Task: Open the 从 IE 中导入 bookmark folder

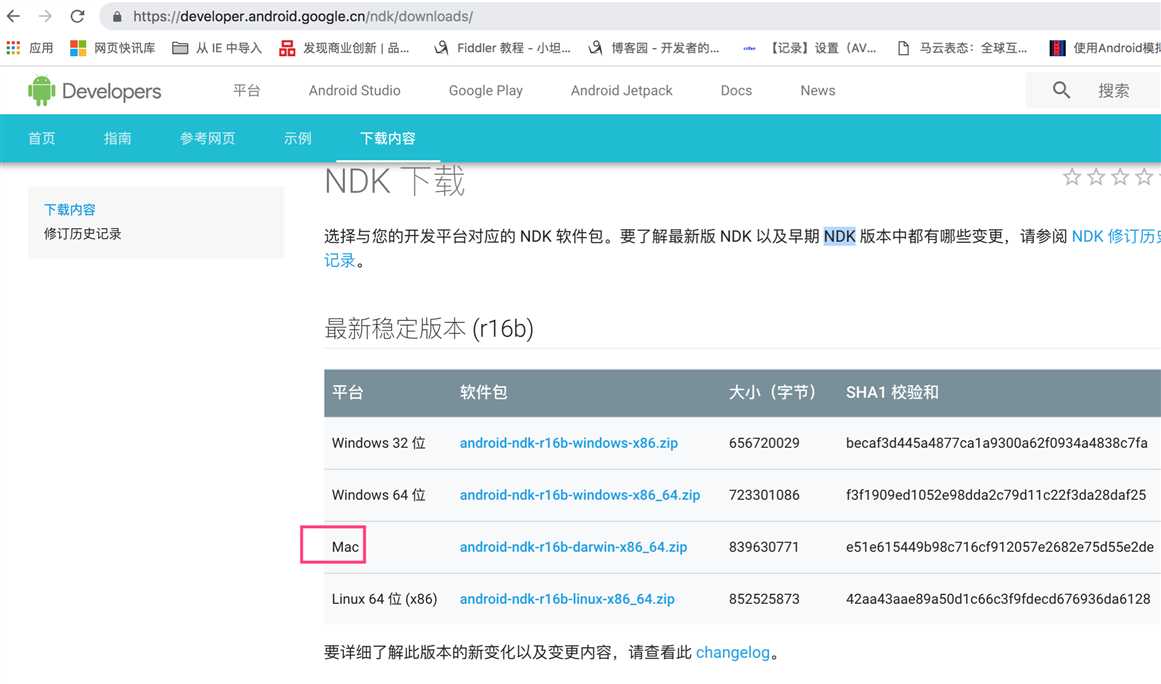Action: 217,47
